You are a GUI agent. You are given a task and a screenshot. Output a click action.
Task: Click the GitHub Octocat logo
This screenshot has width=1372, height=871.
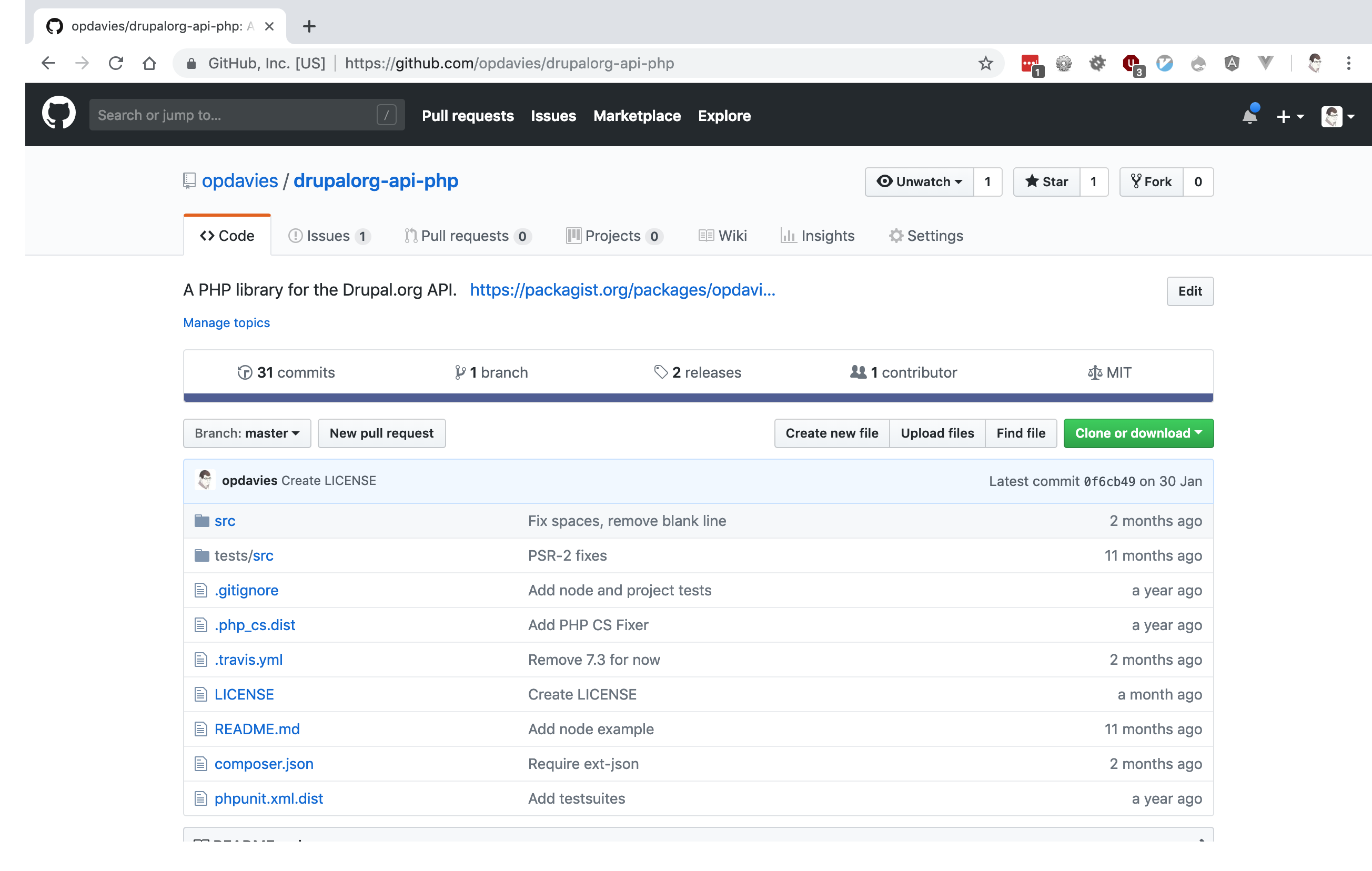(59, 114)
